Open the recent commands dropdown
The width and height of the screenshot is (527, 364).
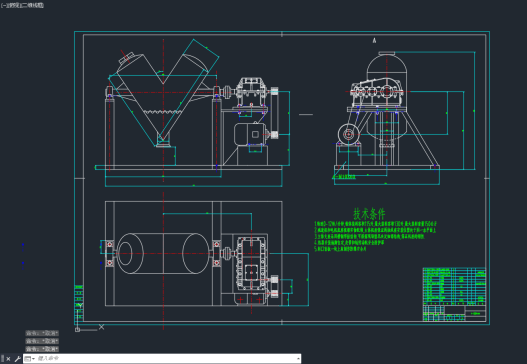coord(30,359)
